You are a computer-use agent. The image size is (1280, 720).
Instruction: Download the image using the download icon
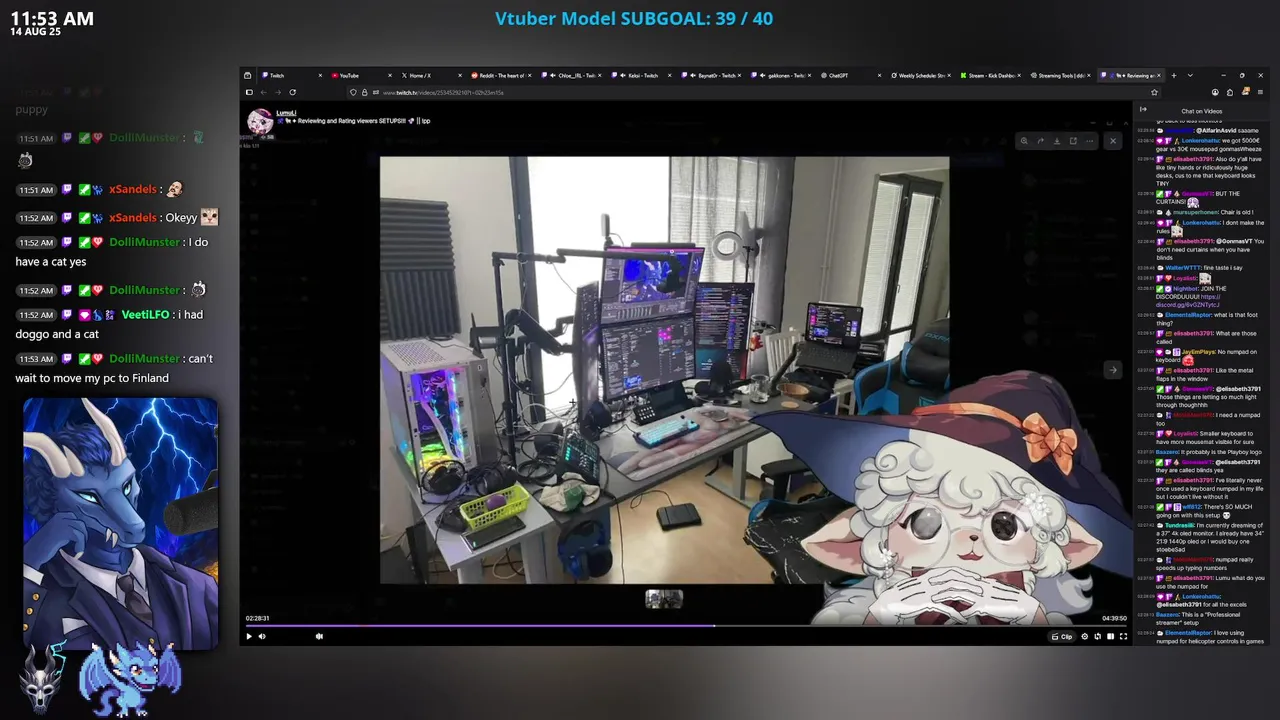coord(1057,141)
